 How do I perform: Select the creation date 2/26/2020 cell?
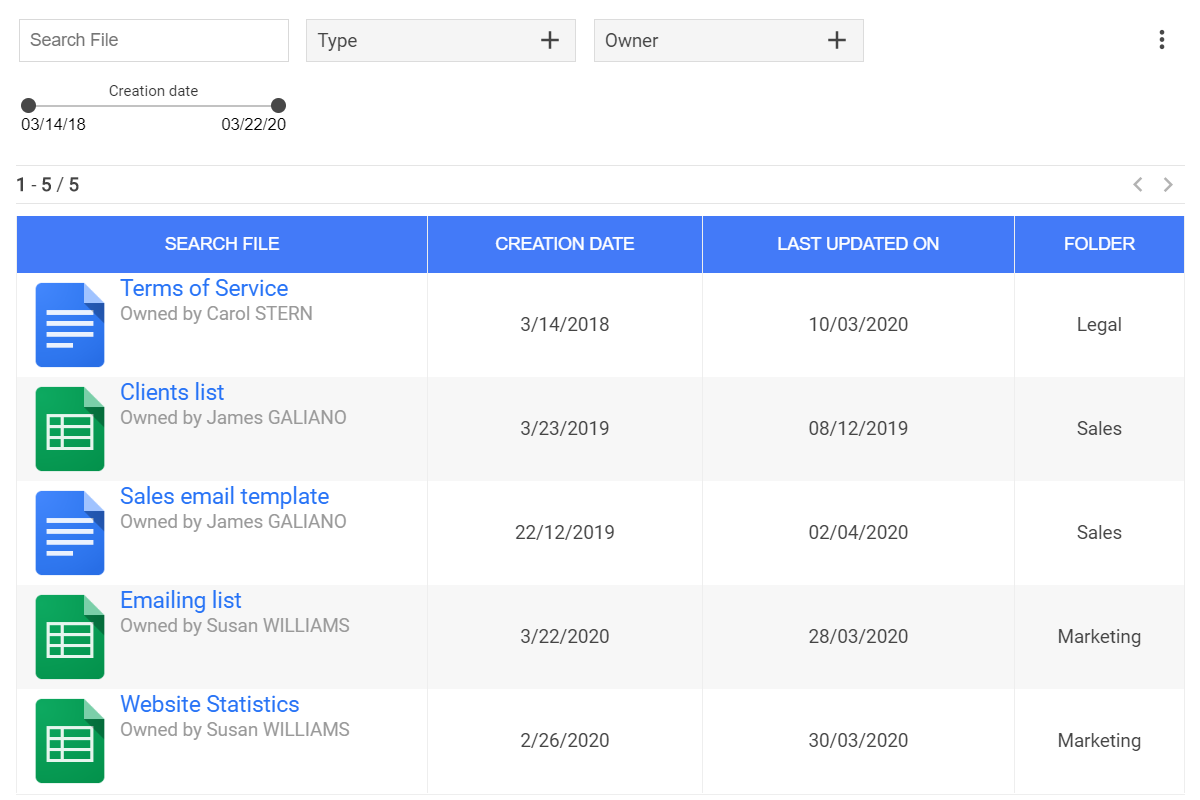tap(565, 741)
